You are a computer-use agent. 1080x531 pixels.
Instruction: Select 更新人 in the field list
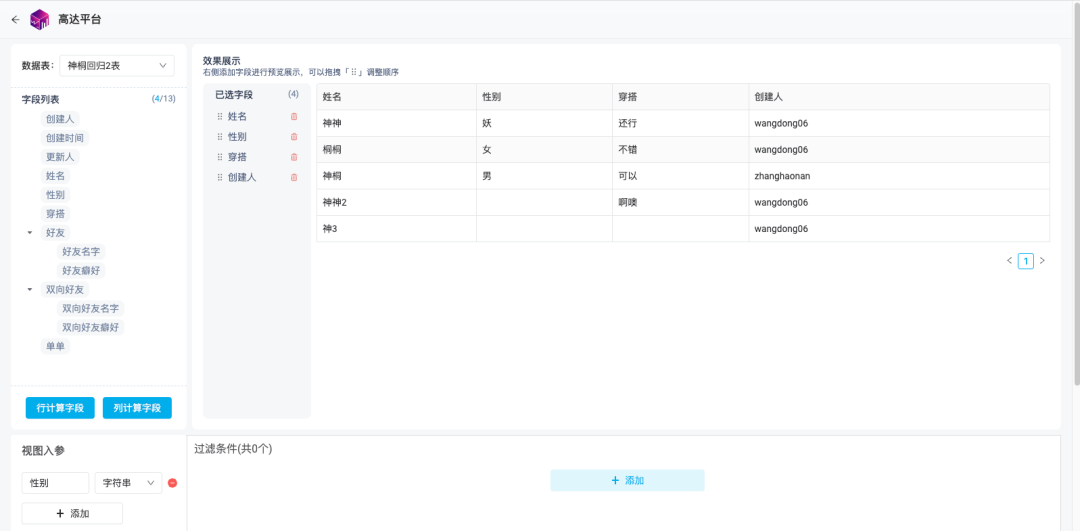tap(60, 156)
